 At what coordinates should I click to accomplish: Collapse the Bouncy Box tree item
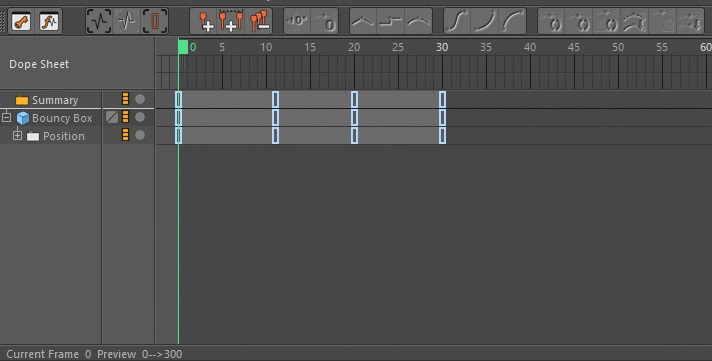(6, 118)
